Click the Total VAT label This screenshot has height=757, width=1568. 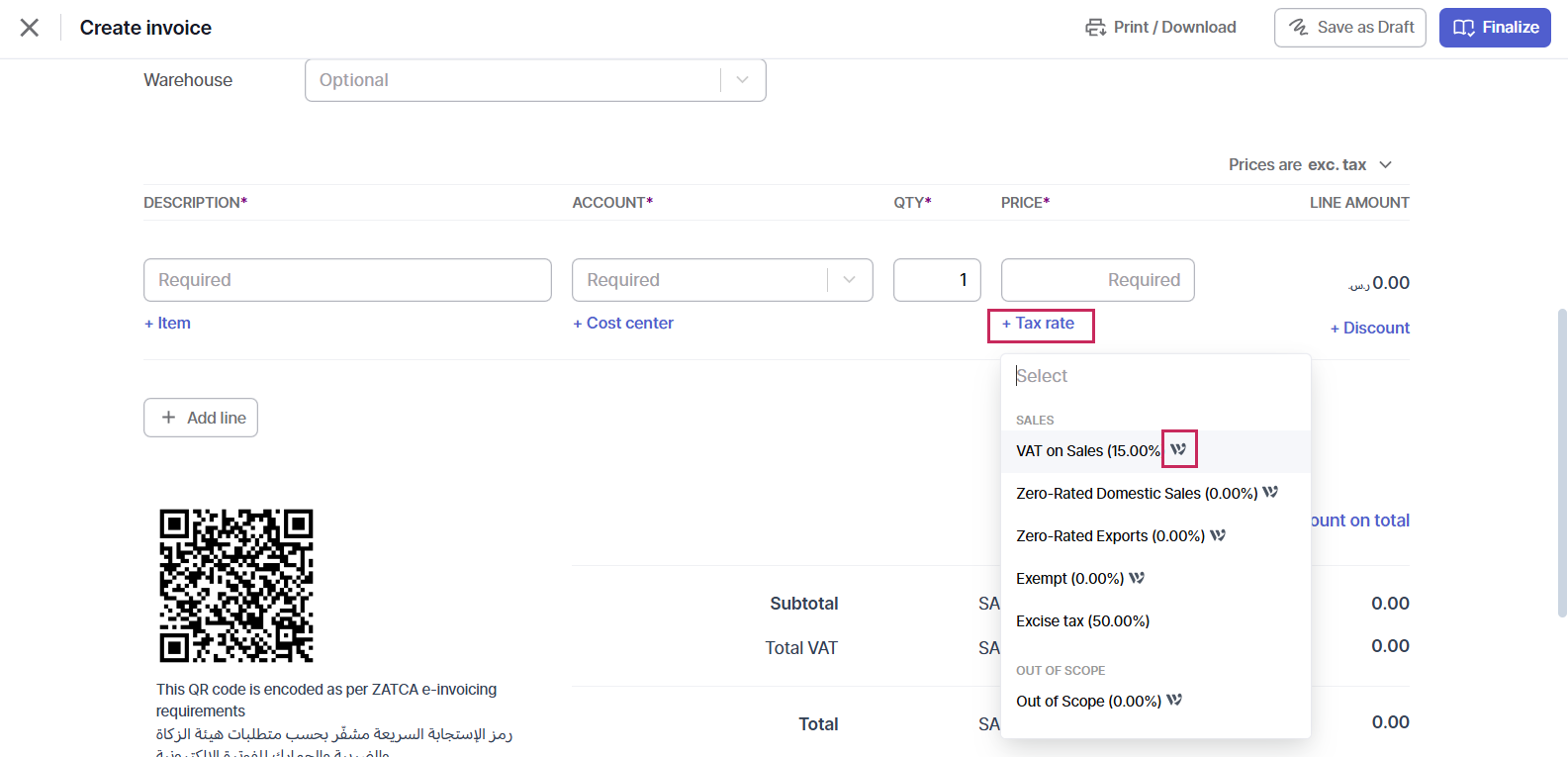[x=801, y=648]
